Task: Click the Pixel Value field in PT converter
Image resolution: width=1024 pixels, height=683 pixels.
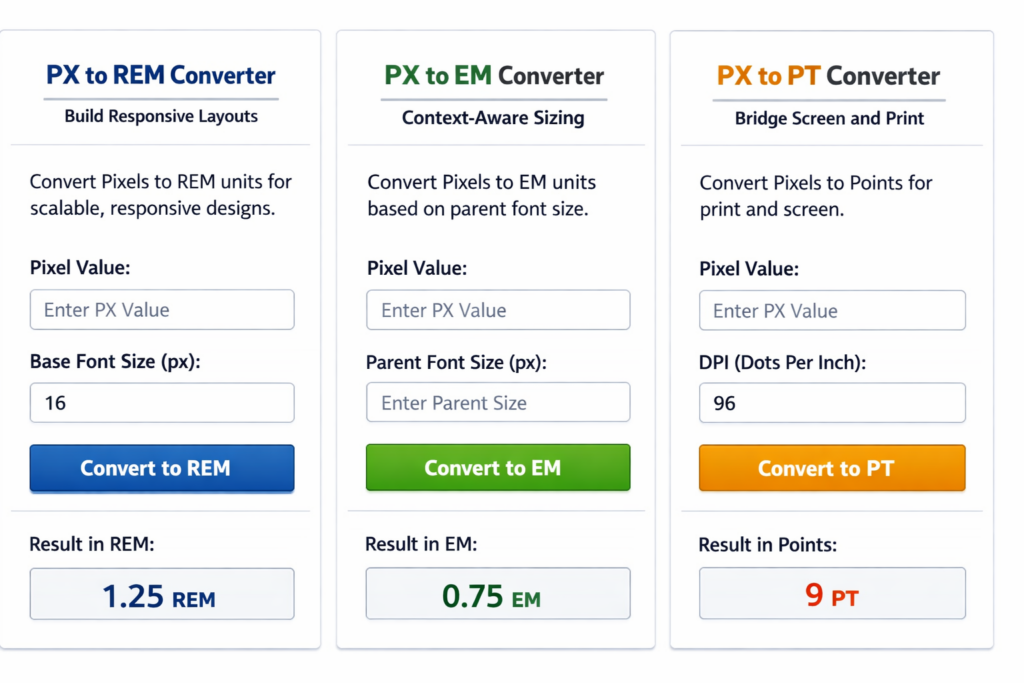Action: [x=832, y=311]
